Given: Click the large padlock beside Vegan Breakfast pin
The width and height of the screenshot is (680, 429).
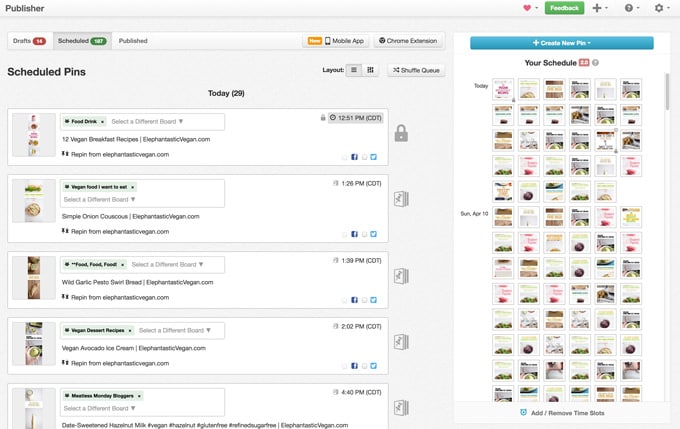Looking at the screenshot, I should pyautogui.click(x=401, y=133).
